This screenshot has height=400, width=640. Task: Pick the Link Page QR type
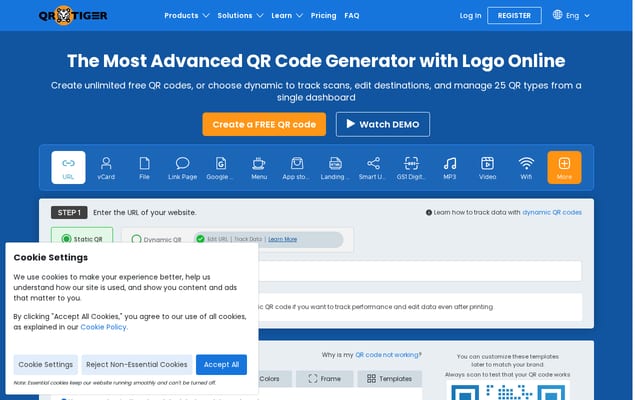(x=182, y=167)
